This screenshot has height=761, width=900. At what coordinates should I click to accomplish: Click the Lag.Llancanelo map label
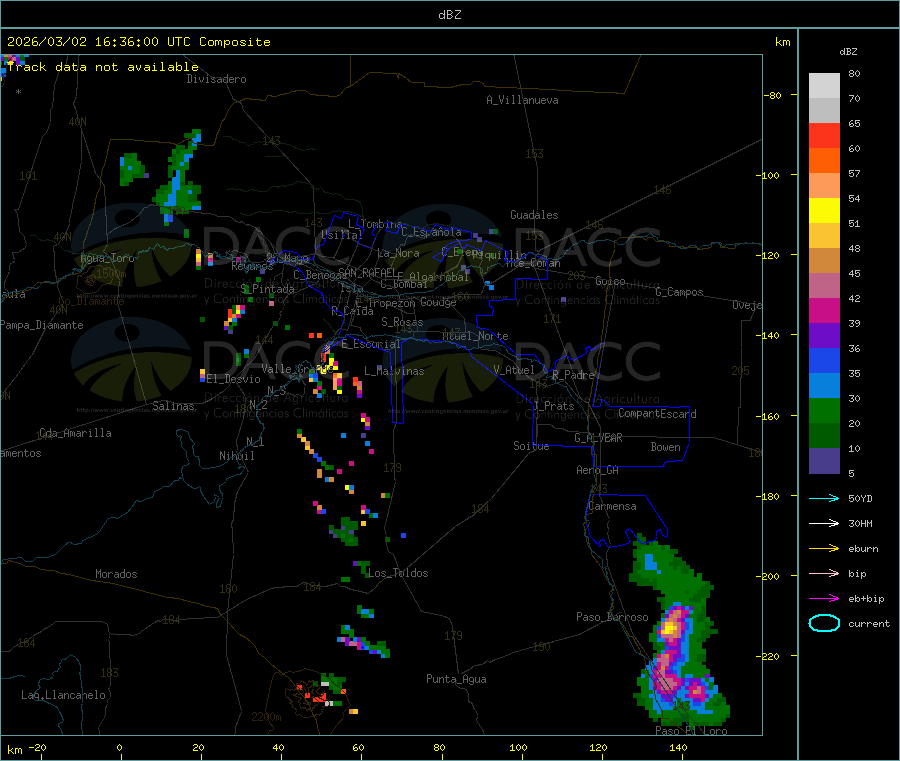pyautogui.click(x=64, y=695)
